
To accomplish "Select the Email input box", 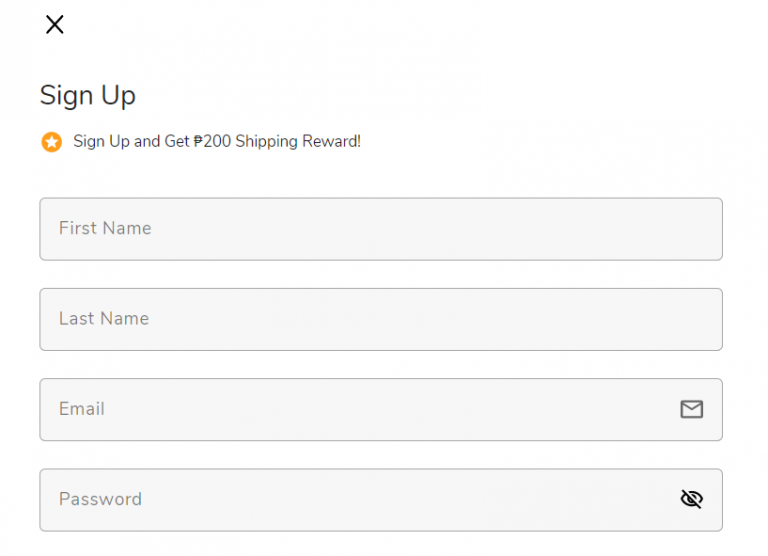I will [360, 409].
